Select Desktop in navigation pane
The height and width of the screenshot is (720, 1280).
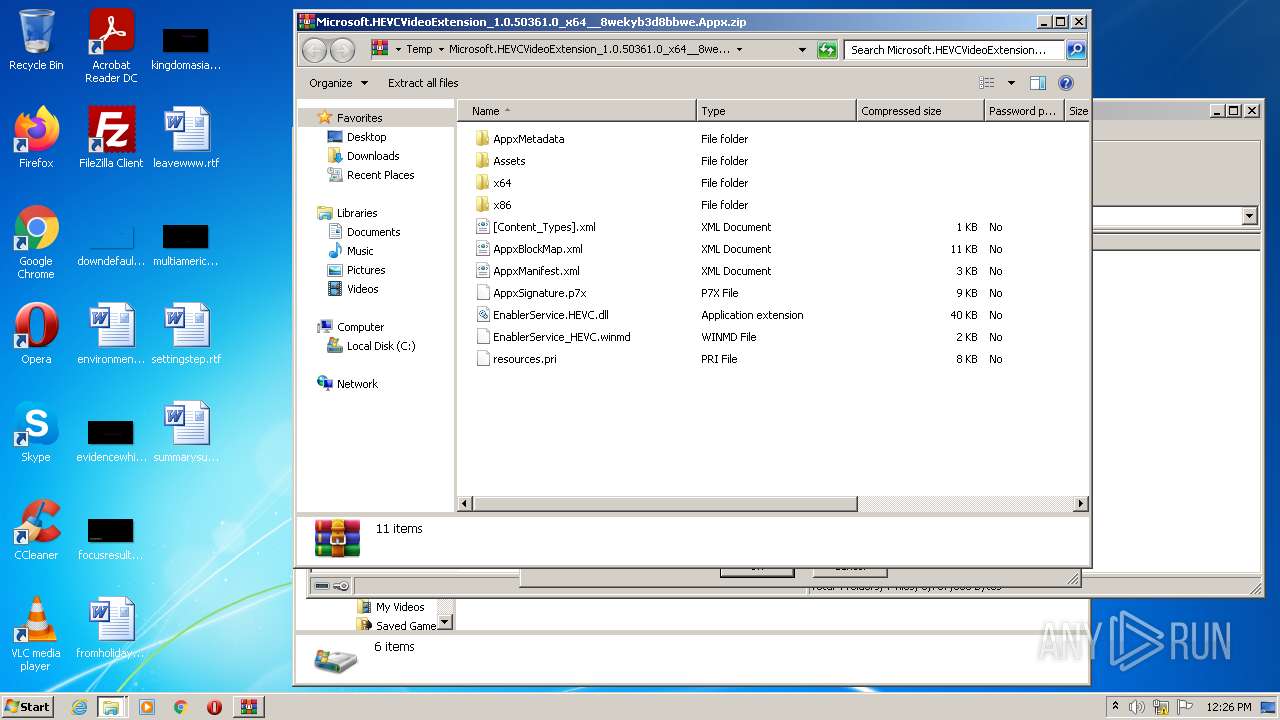[366, 137]
